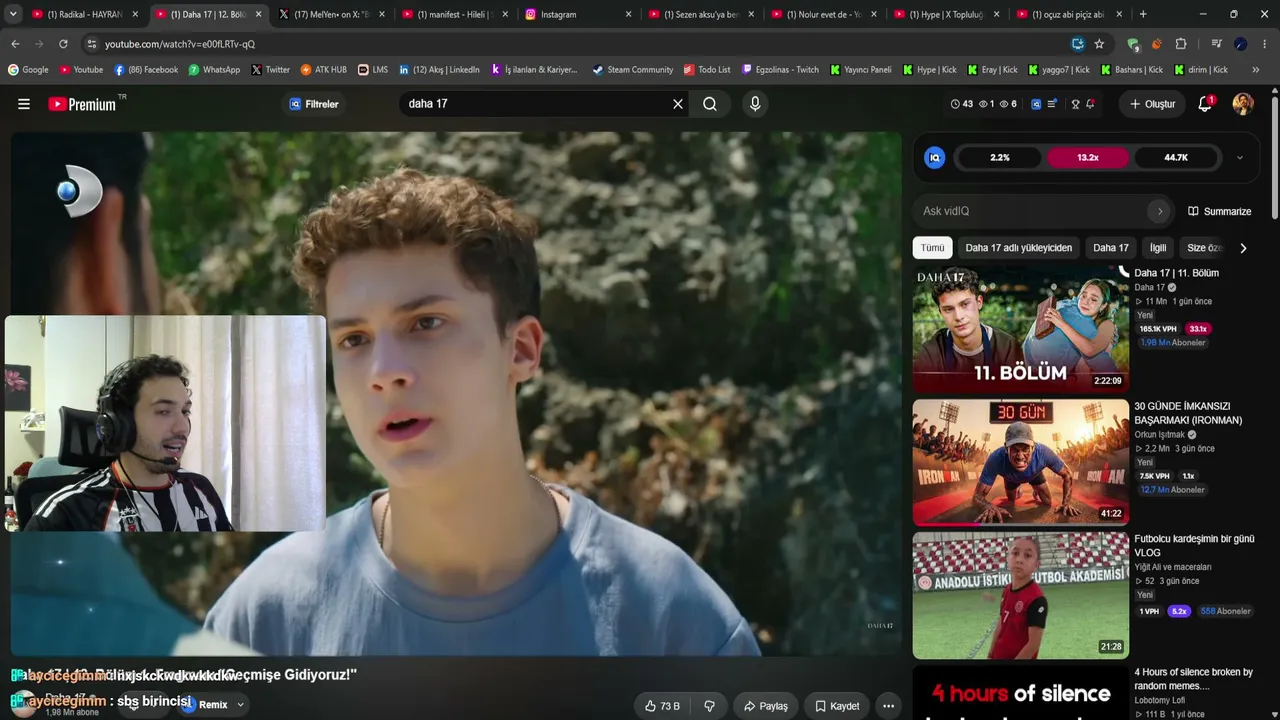Show more filter chips with right arrow

coord(1243,248)
